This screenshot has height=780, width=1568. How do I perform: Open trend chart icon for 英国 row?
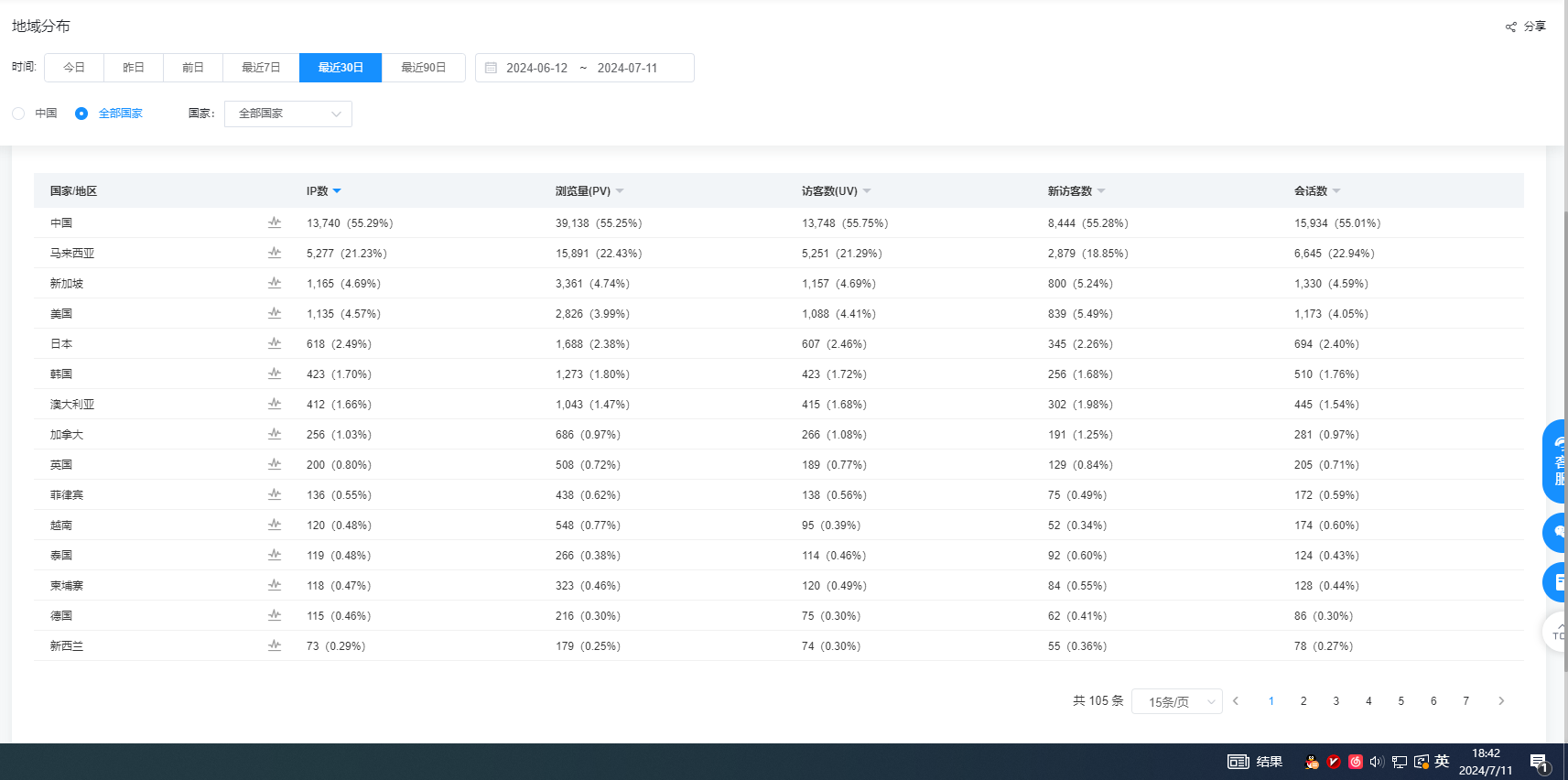(x=275, y=464)
